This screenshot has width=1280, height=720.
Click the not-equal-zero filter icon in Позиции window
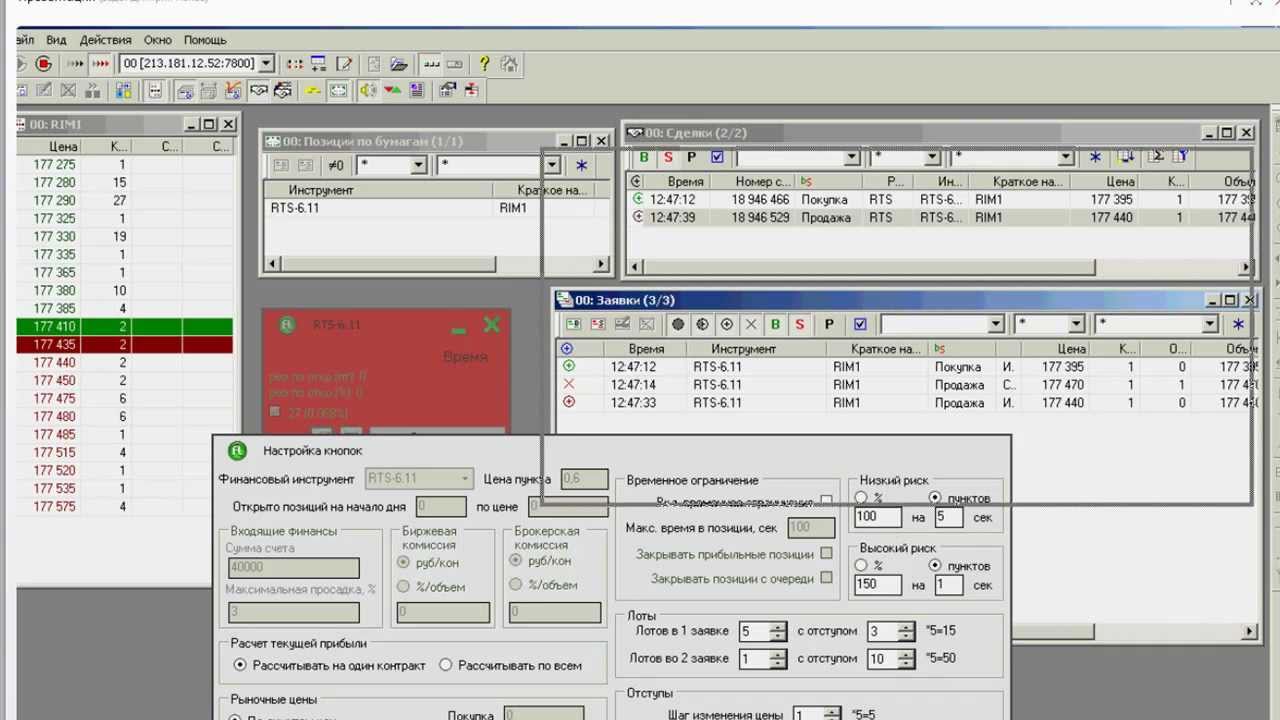click(335, 165)
